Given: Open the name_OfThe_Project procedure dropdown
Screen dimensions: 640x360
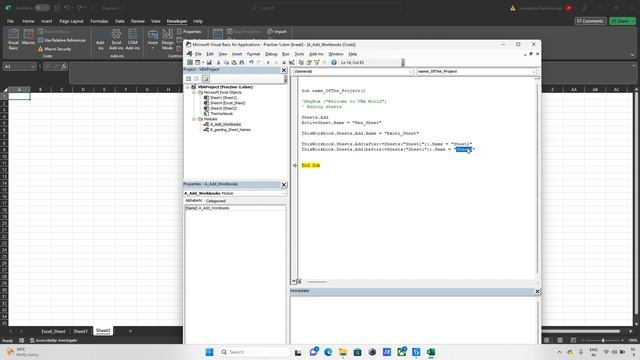Looking at the screenshot, I should coord(533,71).
